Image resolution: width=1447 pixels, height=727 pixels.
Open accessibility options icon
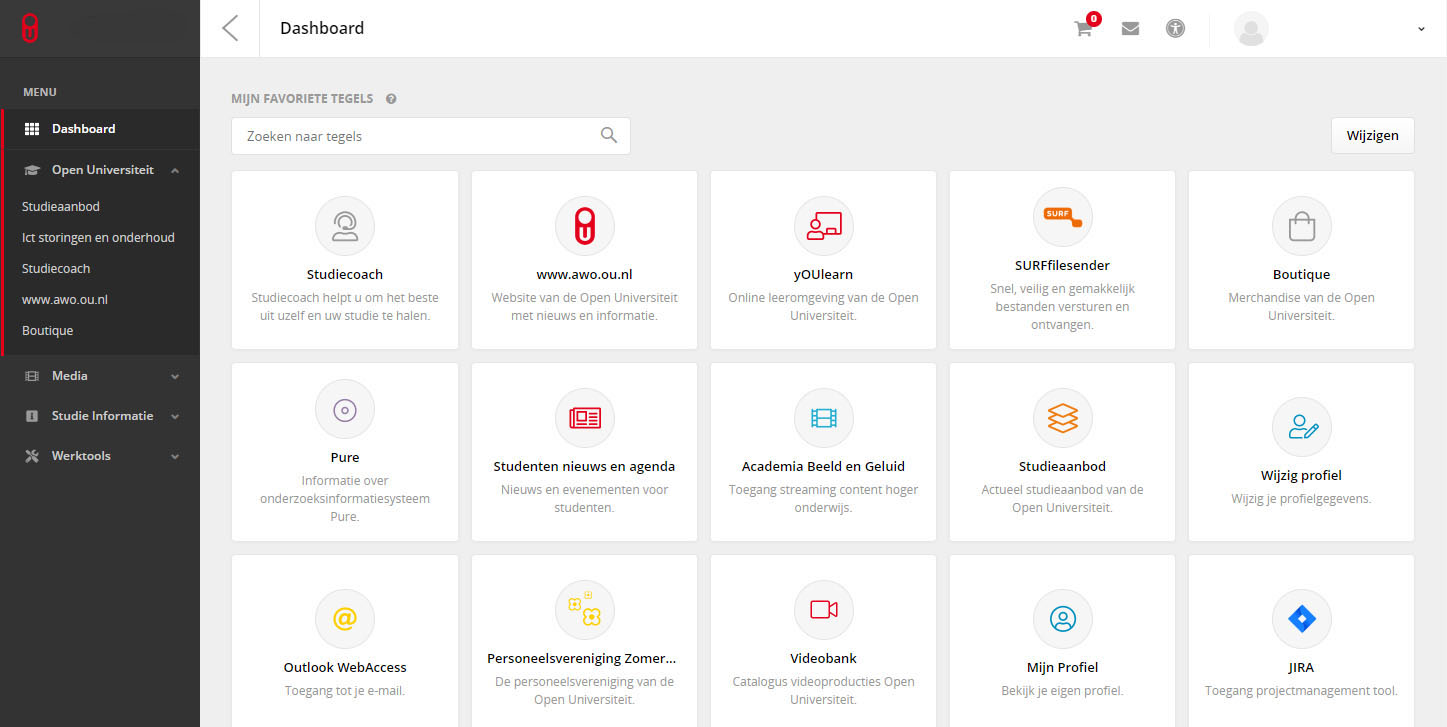(1175, 29)
